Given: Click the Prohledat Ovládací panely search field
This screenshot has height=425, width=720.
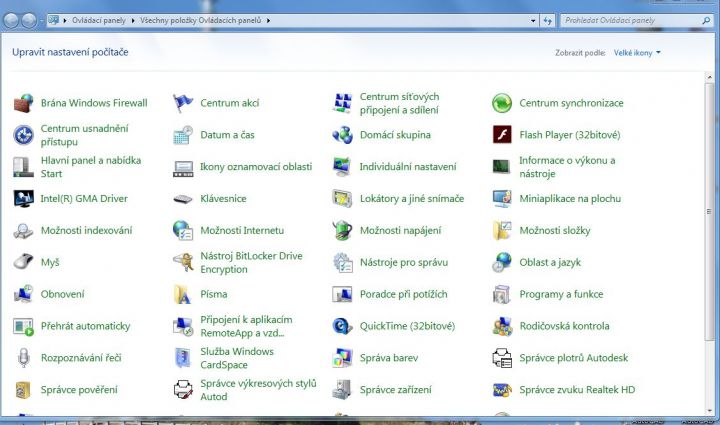Looking at the screenshot, I should pyautogui.click(x=636, y=21).
